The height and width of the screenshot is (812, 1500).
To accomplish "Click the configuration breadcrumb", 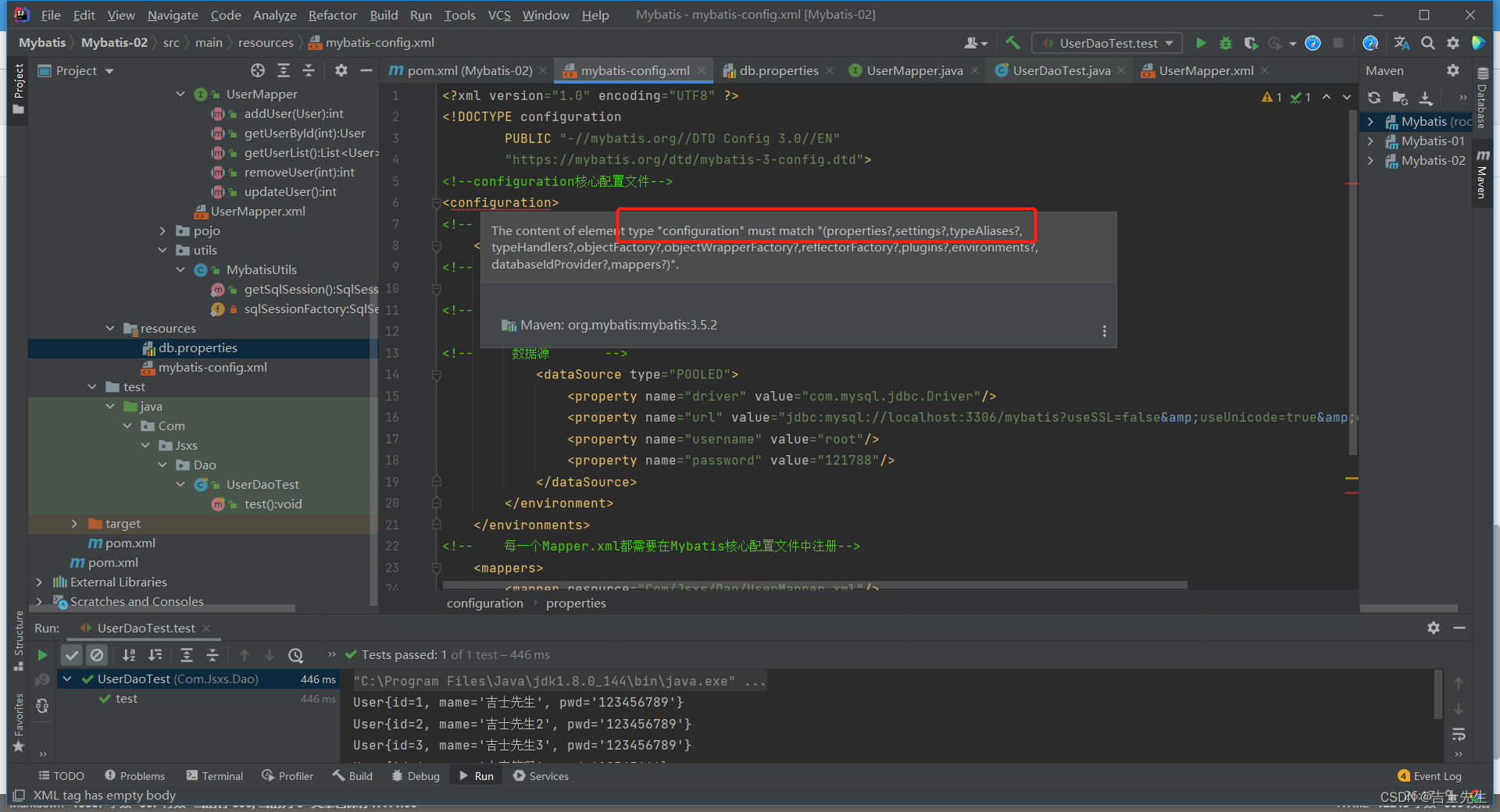I will coord(484,603).
